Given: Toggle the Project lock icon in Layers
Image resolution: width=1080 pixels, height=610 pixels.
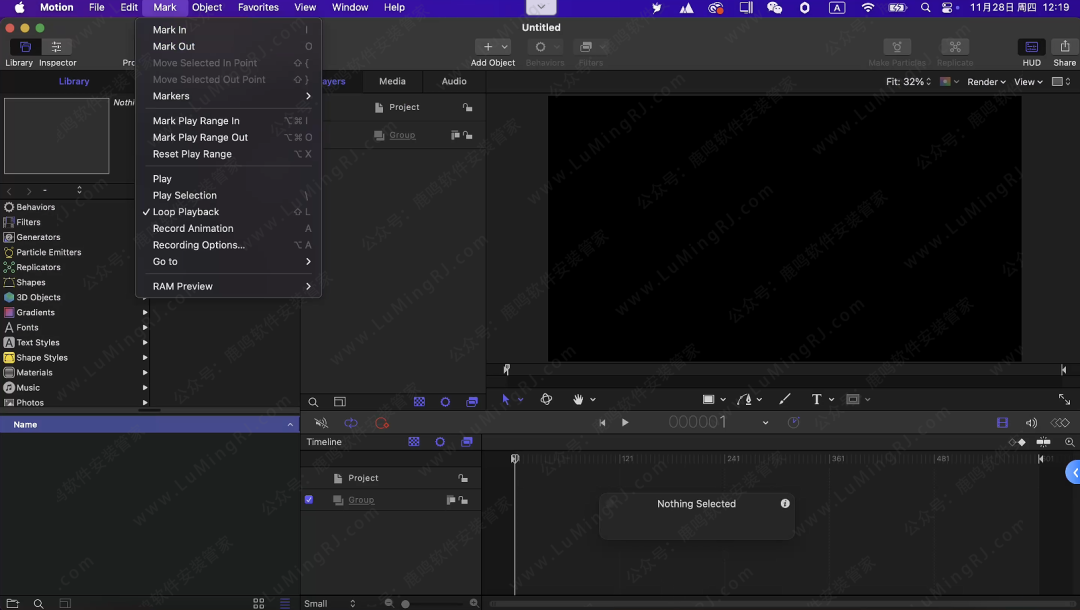Looking at the screenshot, I should (467, 108).
